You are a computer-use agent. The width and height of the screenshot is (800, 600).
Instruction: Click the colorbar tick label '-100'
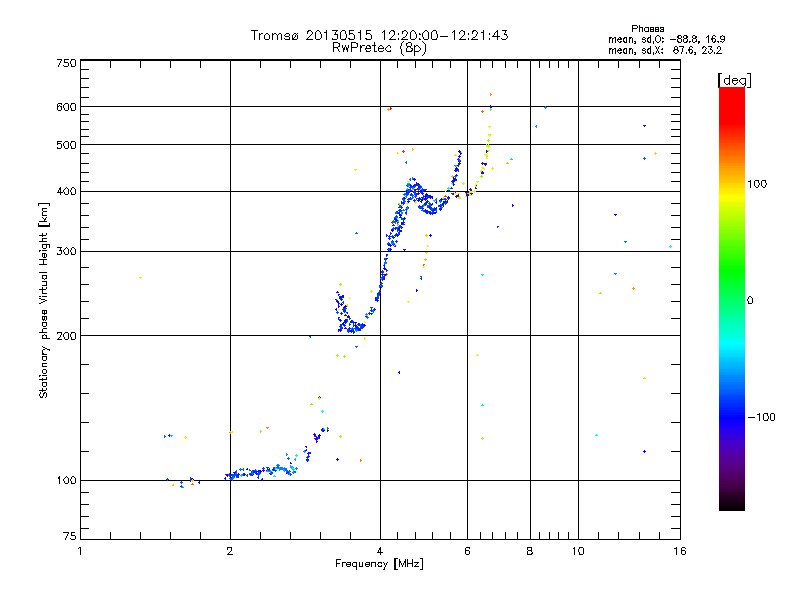point(761,417)
